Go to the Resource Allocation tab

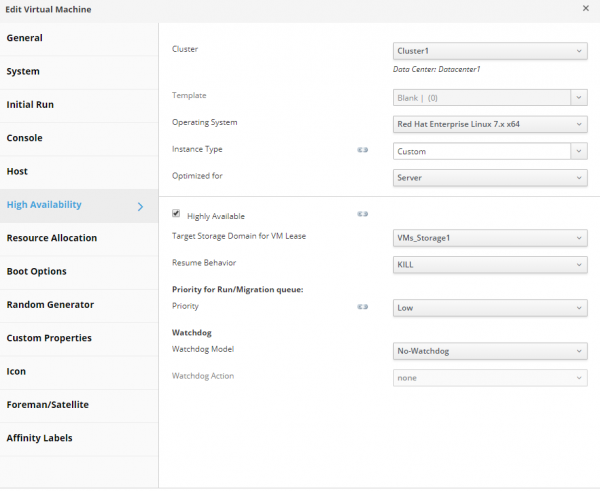coord(52,238)
